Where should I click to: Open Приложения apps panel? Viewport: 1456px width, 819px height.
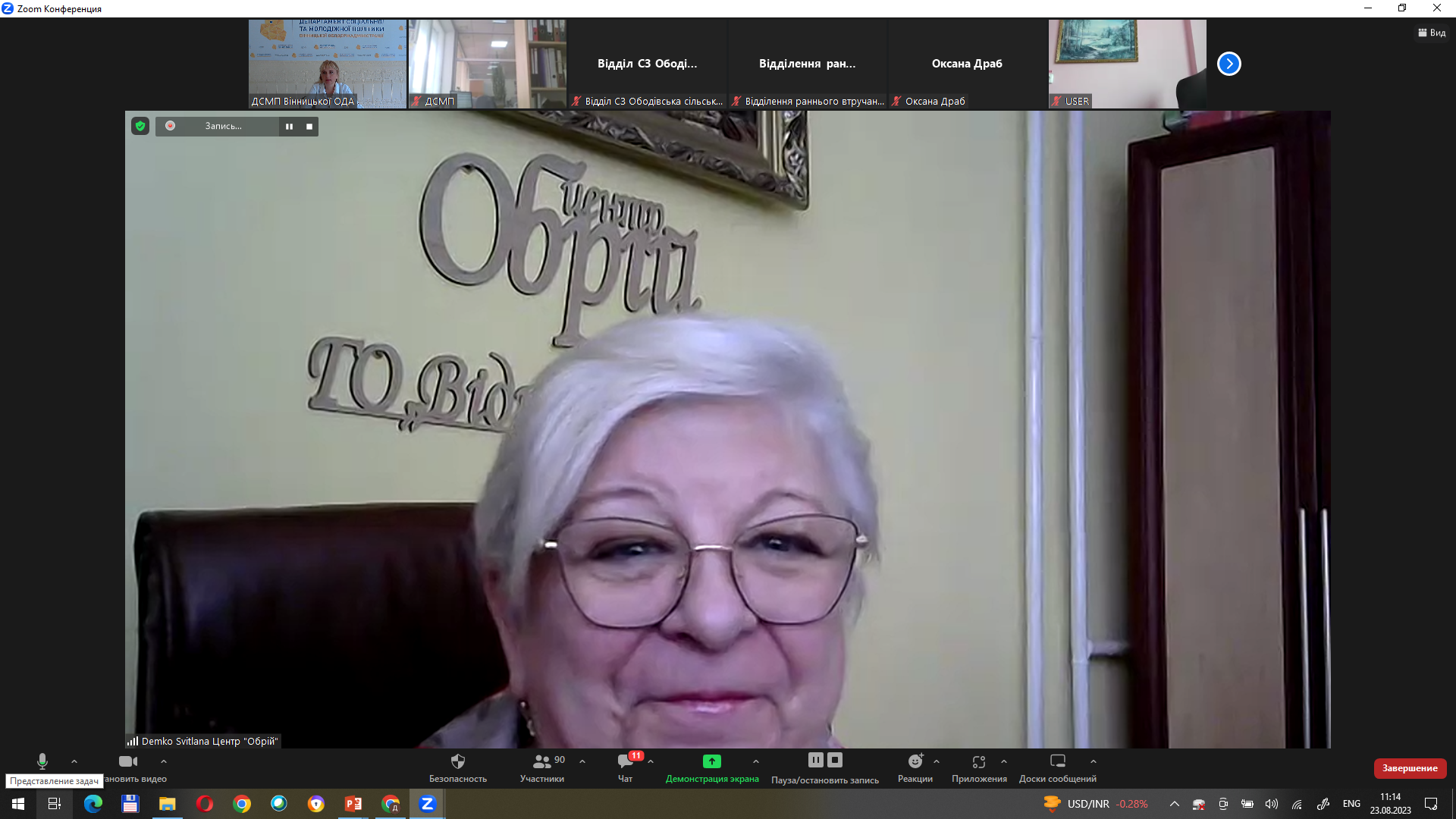tap(979, 767)
